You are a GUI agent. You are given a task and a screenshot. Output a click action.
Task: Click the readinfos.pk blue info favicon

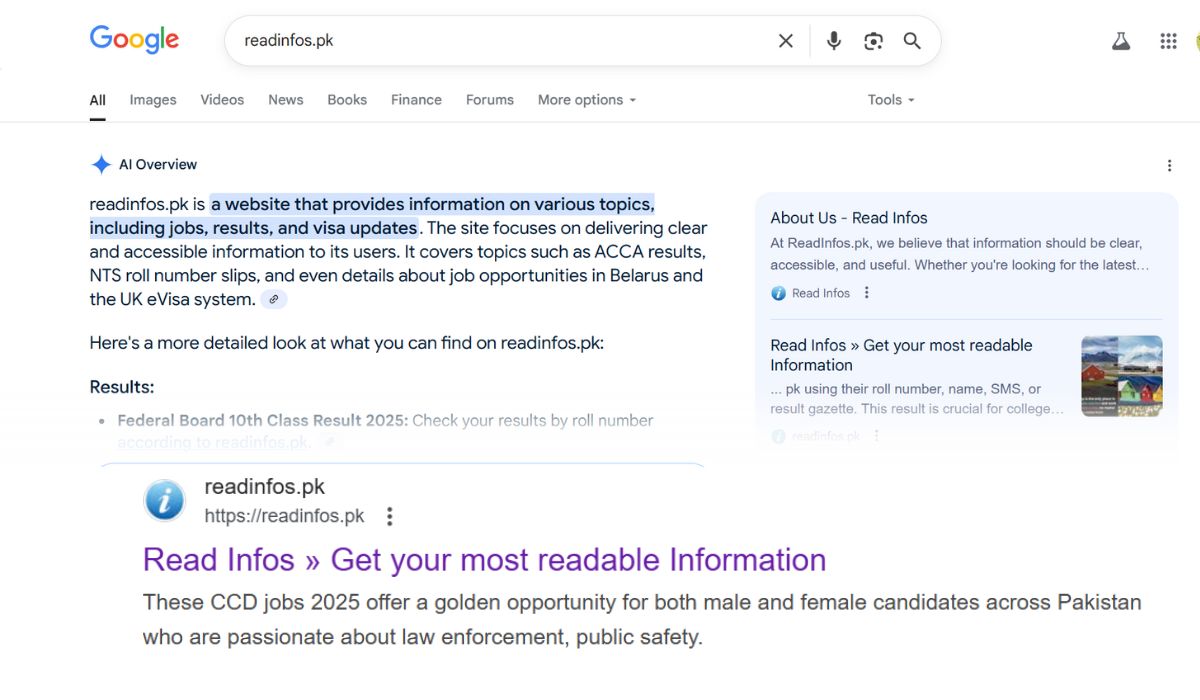[x=165, y=500]
